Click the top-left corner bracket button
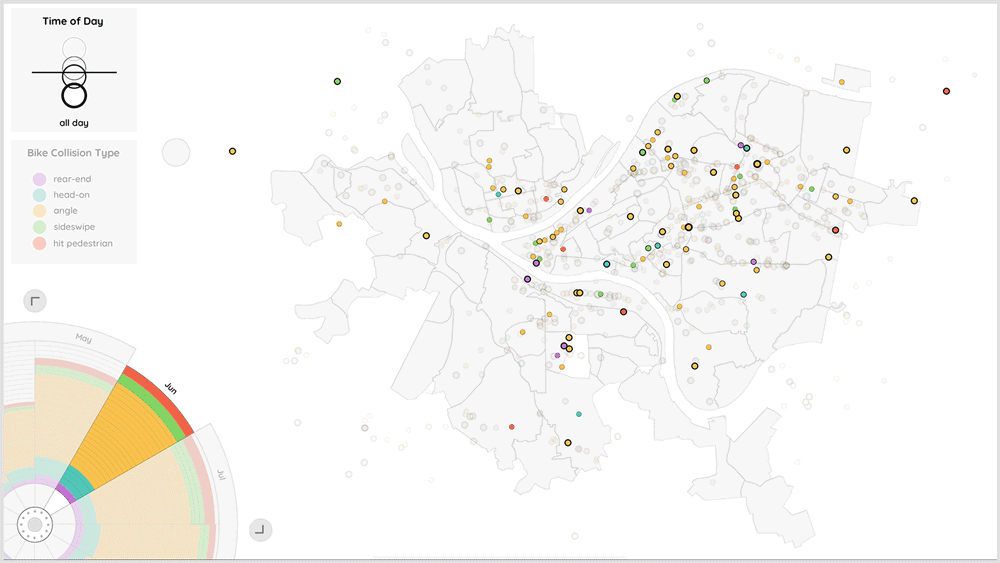The height and width of the screenshot is (563, 1000). [x=35, y=301]
